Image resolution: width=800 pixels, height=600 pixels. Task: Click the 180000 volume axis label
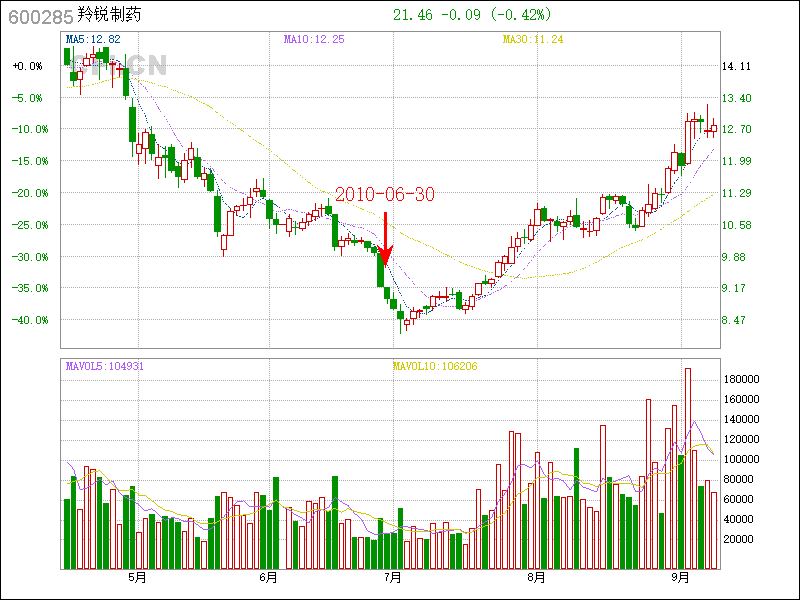click(x=744, y=380)
